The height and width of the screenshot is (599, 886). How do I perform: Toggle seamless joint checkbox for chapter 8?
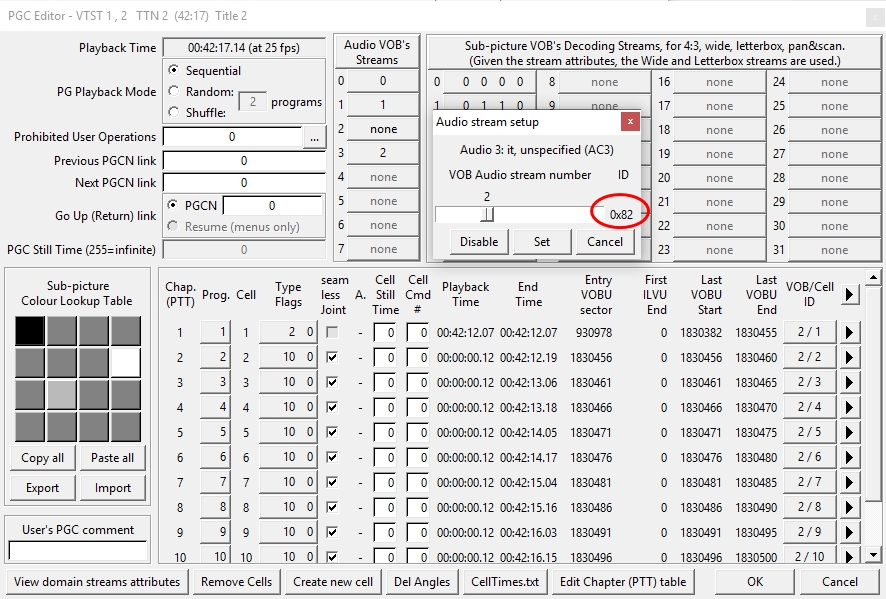tap(332, 507)
